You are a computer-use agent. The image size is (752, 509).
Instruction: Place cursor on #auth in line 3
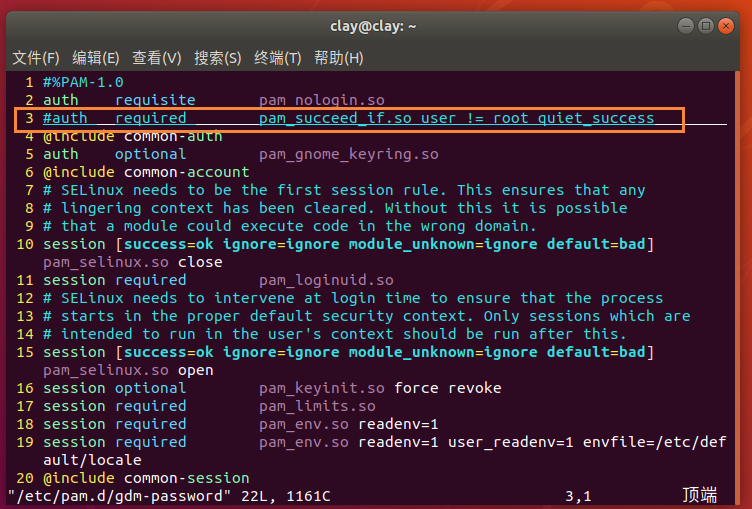point(65,118)
